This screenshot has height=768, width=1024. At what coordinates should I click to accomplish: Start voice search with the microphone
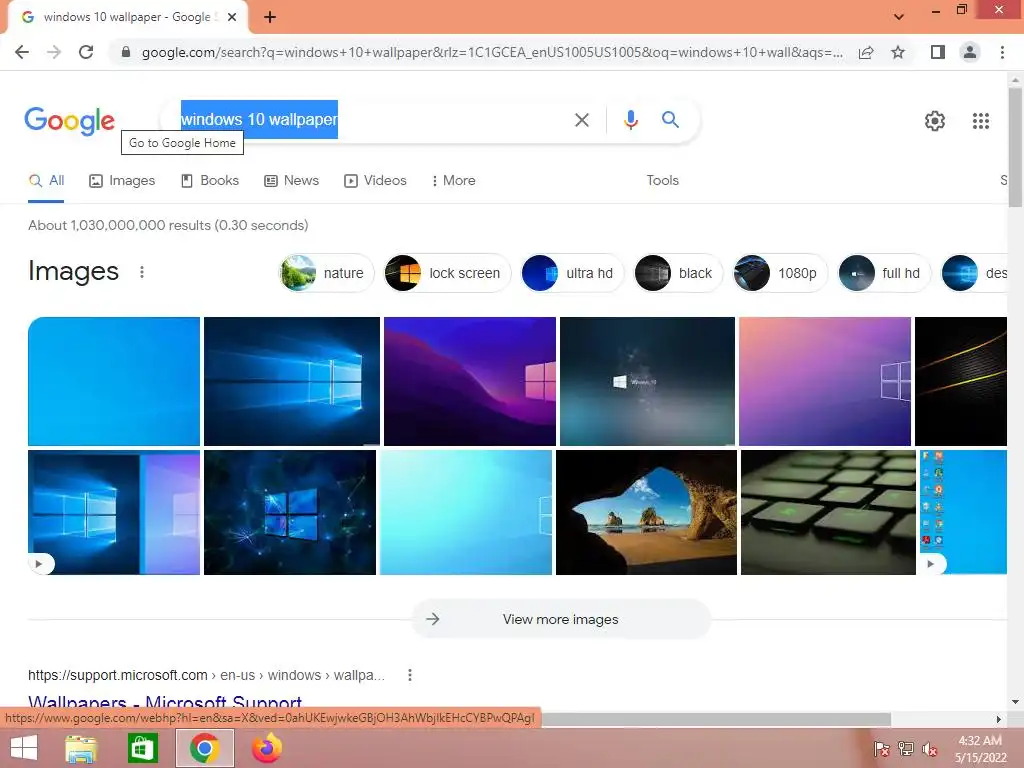pos(630,120)
